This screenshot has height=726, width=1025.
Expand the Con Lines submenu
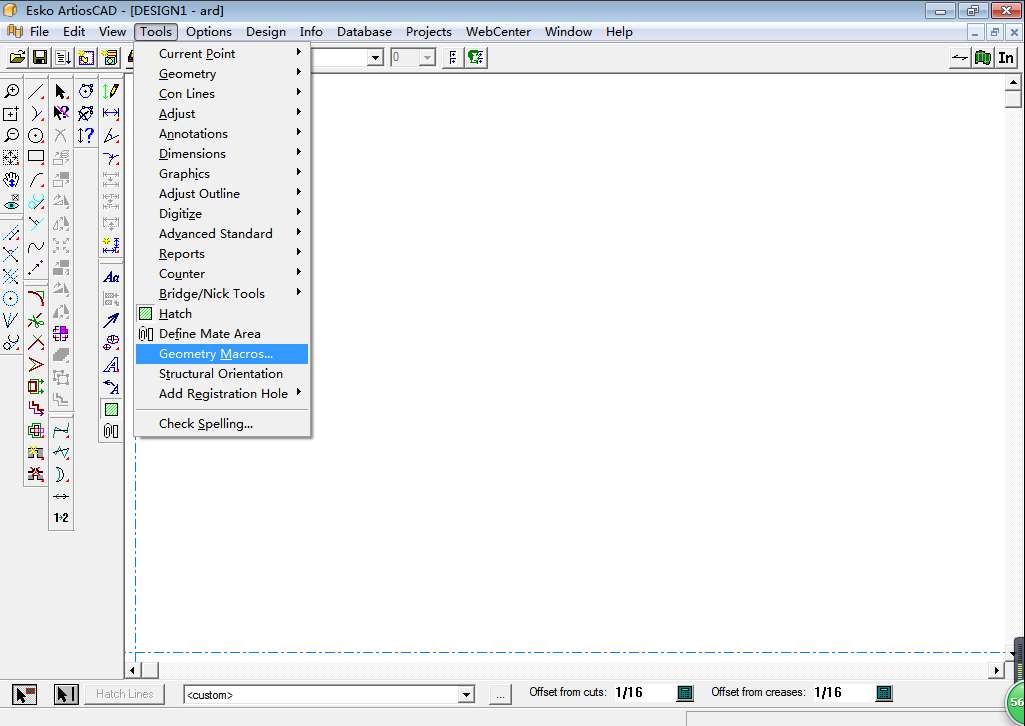222,93
